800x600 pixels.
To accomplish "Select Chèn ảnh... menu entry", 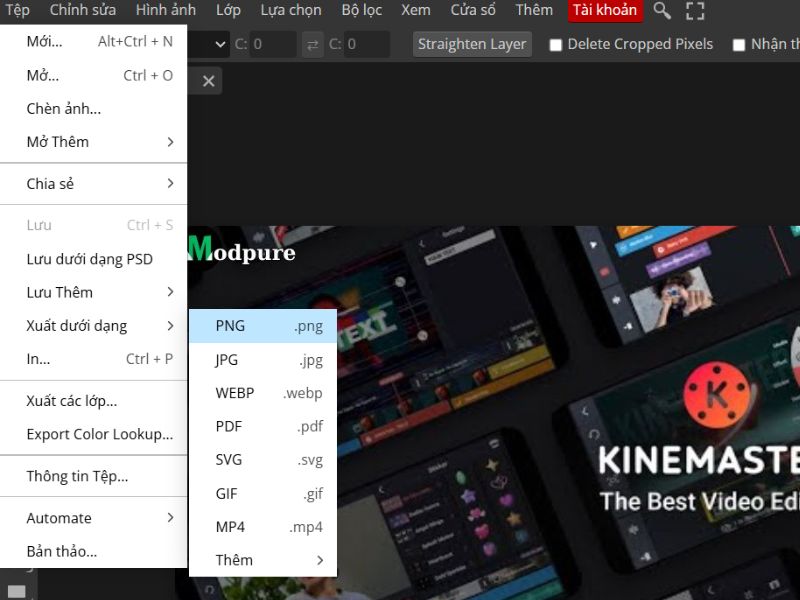I will tap(93, 109).
